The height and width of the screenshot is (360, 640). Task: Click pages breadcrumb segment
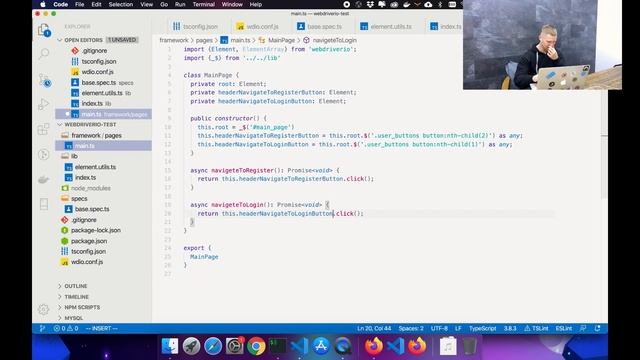click(x=204, y=40)
